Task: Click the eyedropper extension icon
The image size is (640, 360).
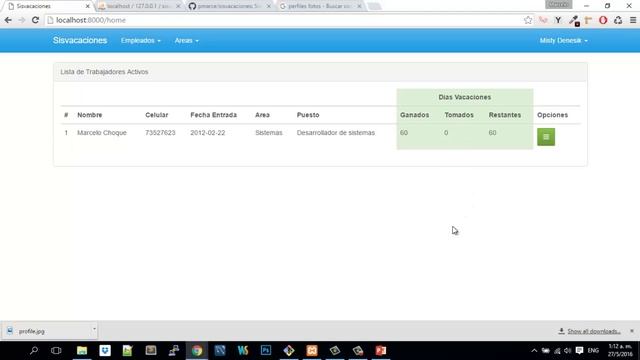Action: 573,20
